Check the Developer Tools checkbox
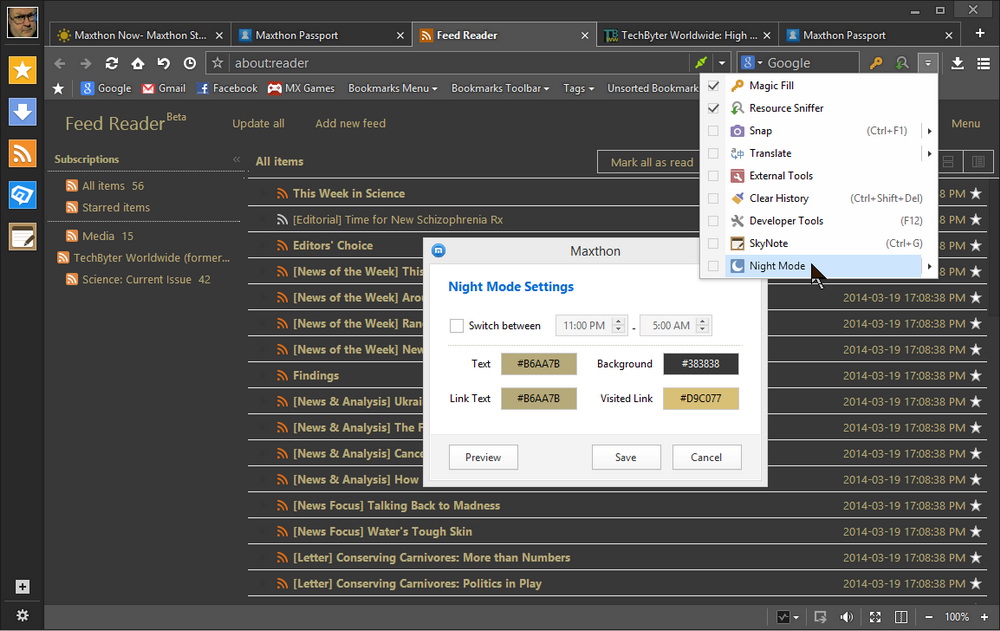1000x631 pixels. (713, 221)
